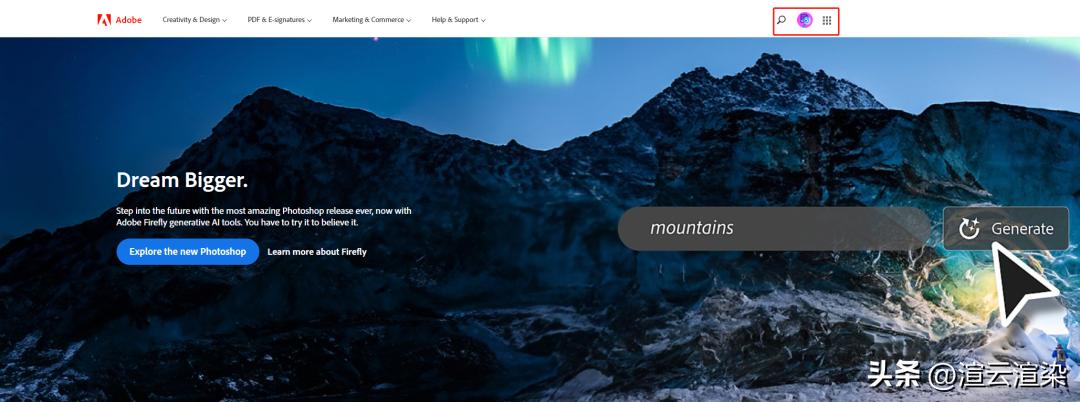Viewport: 1080px width, 402px height.
Task: Expand the chevron beside Creativity & Design
Action: [225, 21]
